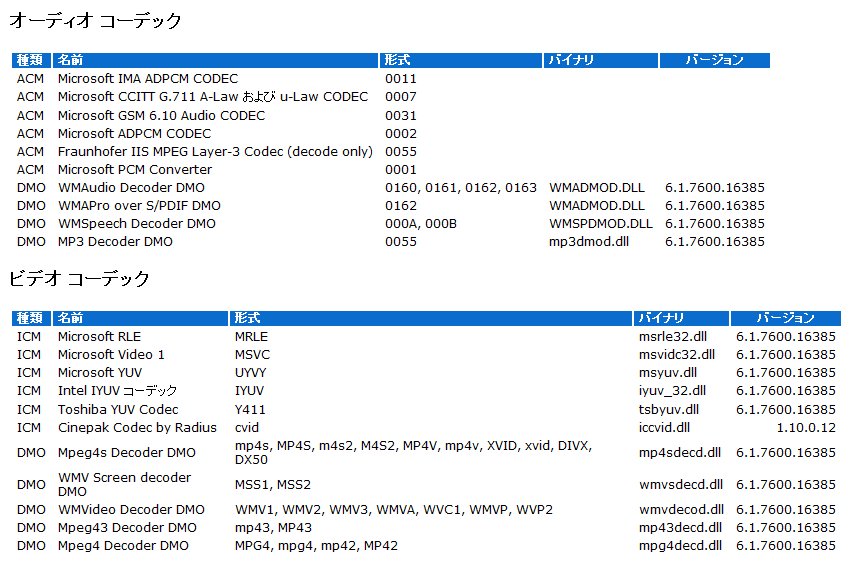Select the 'wmvdecod.dll' binary cell
This screenshot has width=853, height=566.
click(x=681, y=509)
